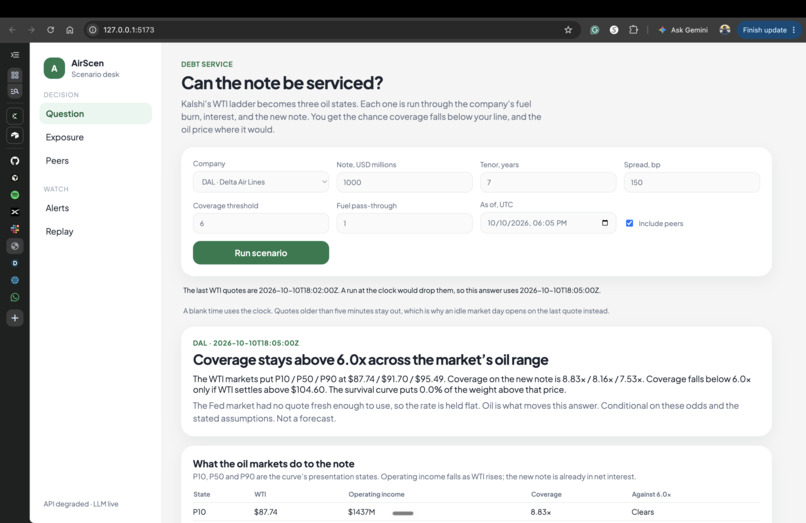Open the WhatsApp icon in the sidebar
The width and height of the screenshot is (806, 523).
point(15,297)
